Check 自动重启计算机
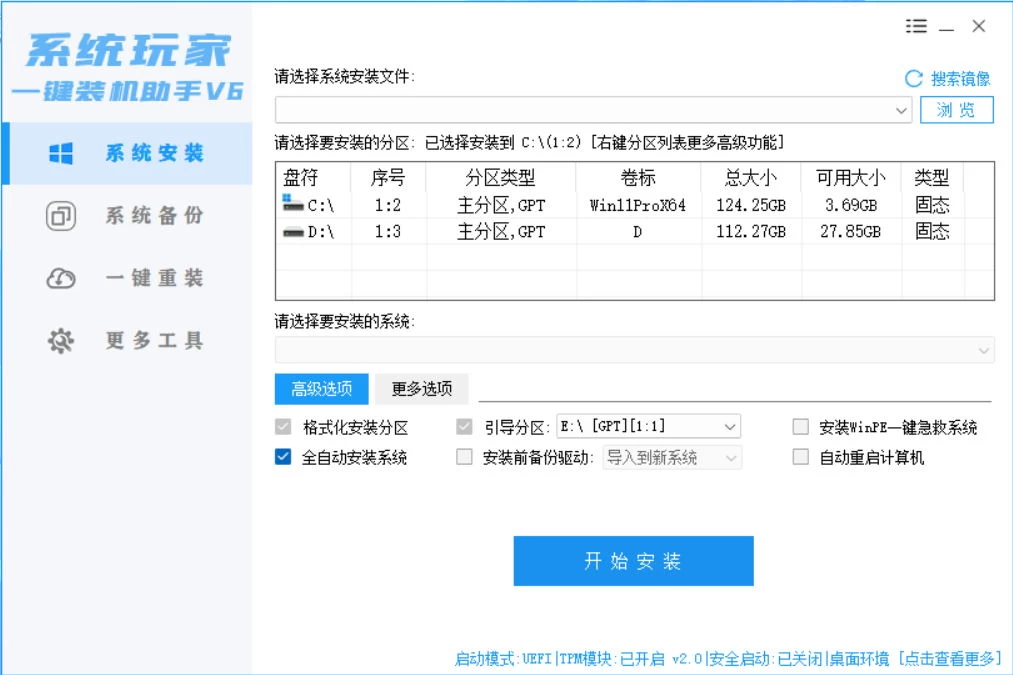1013x675 pixels. (x=801, y=457)
